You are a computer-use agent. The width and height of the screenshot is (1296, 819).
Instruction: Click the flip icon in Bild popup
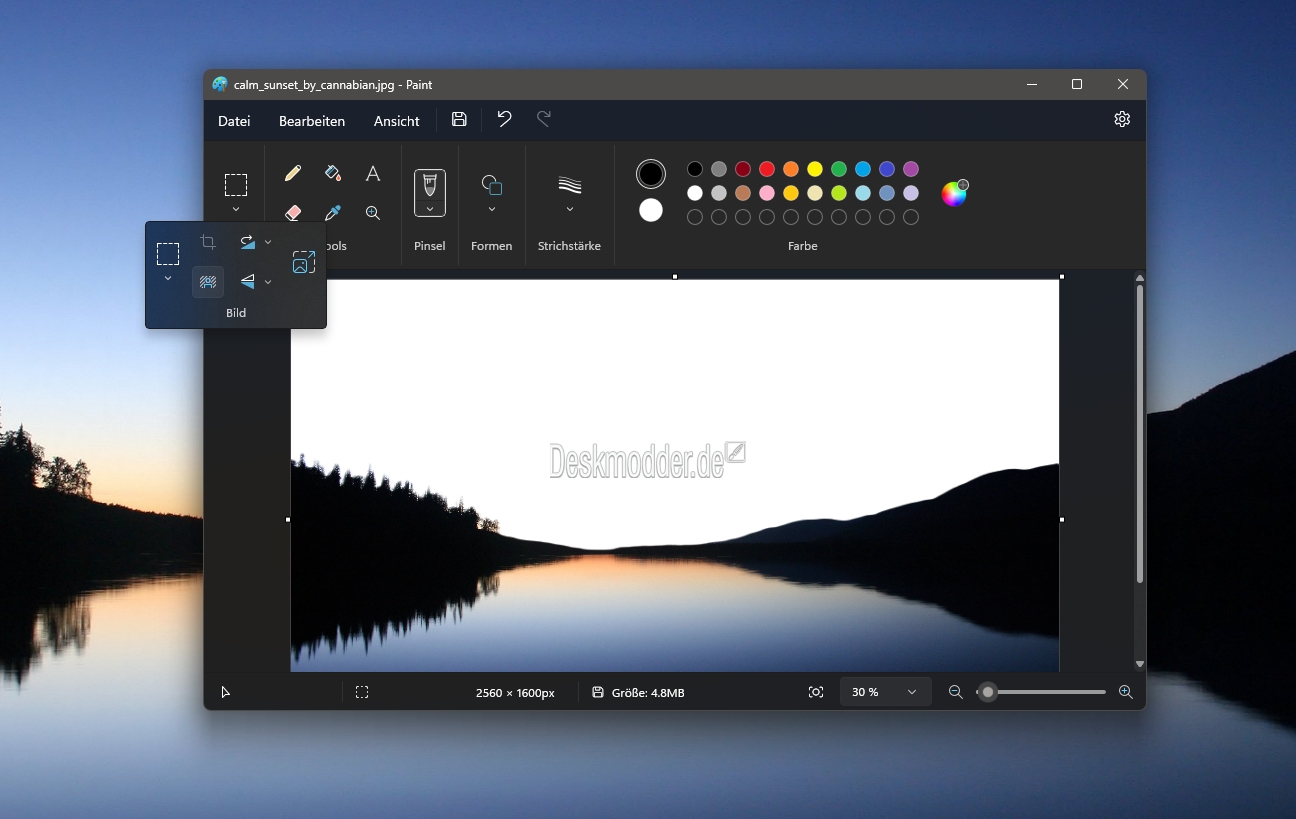click(247, 282)
